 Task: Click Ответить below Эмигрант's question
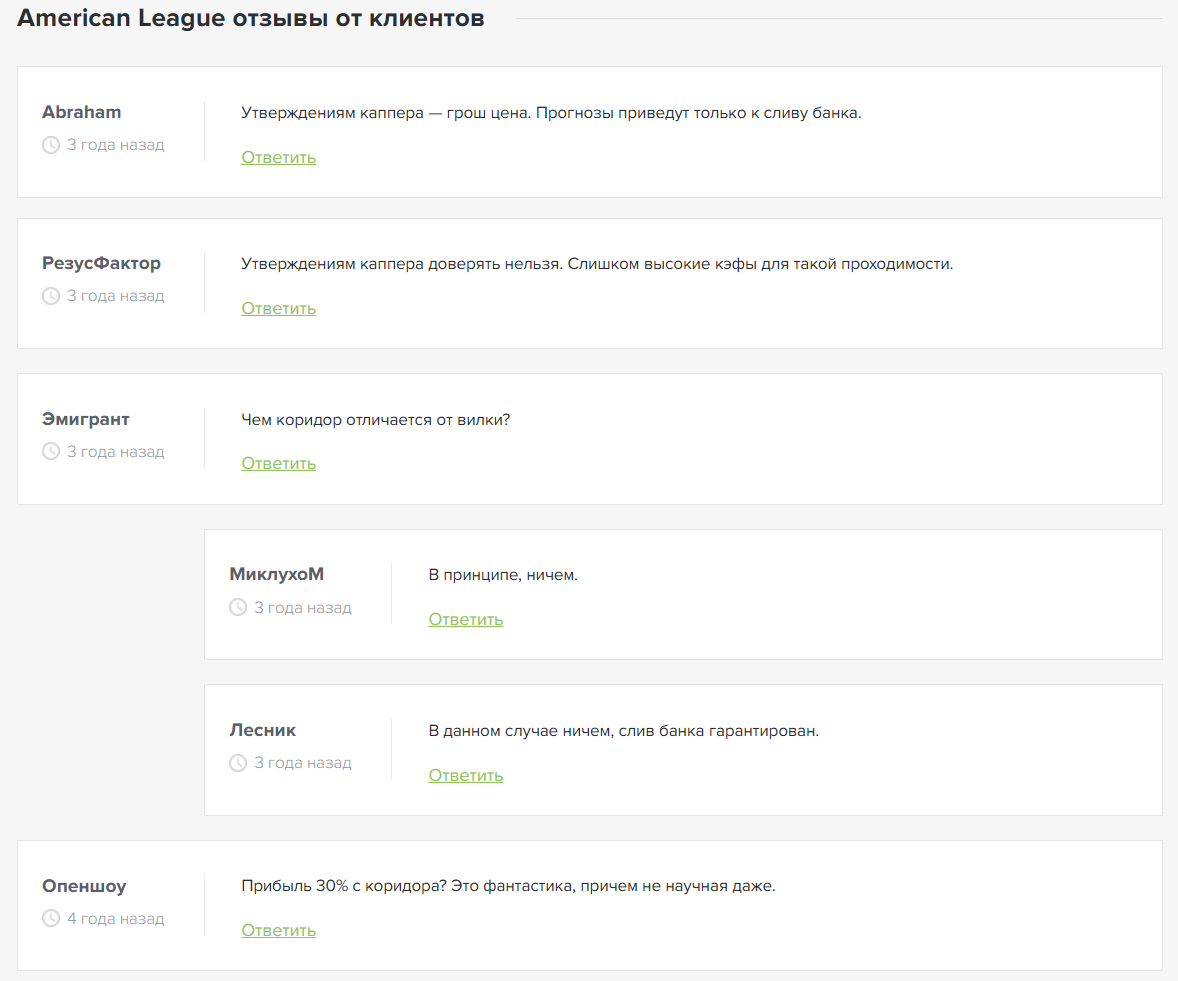[278, 463]
